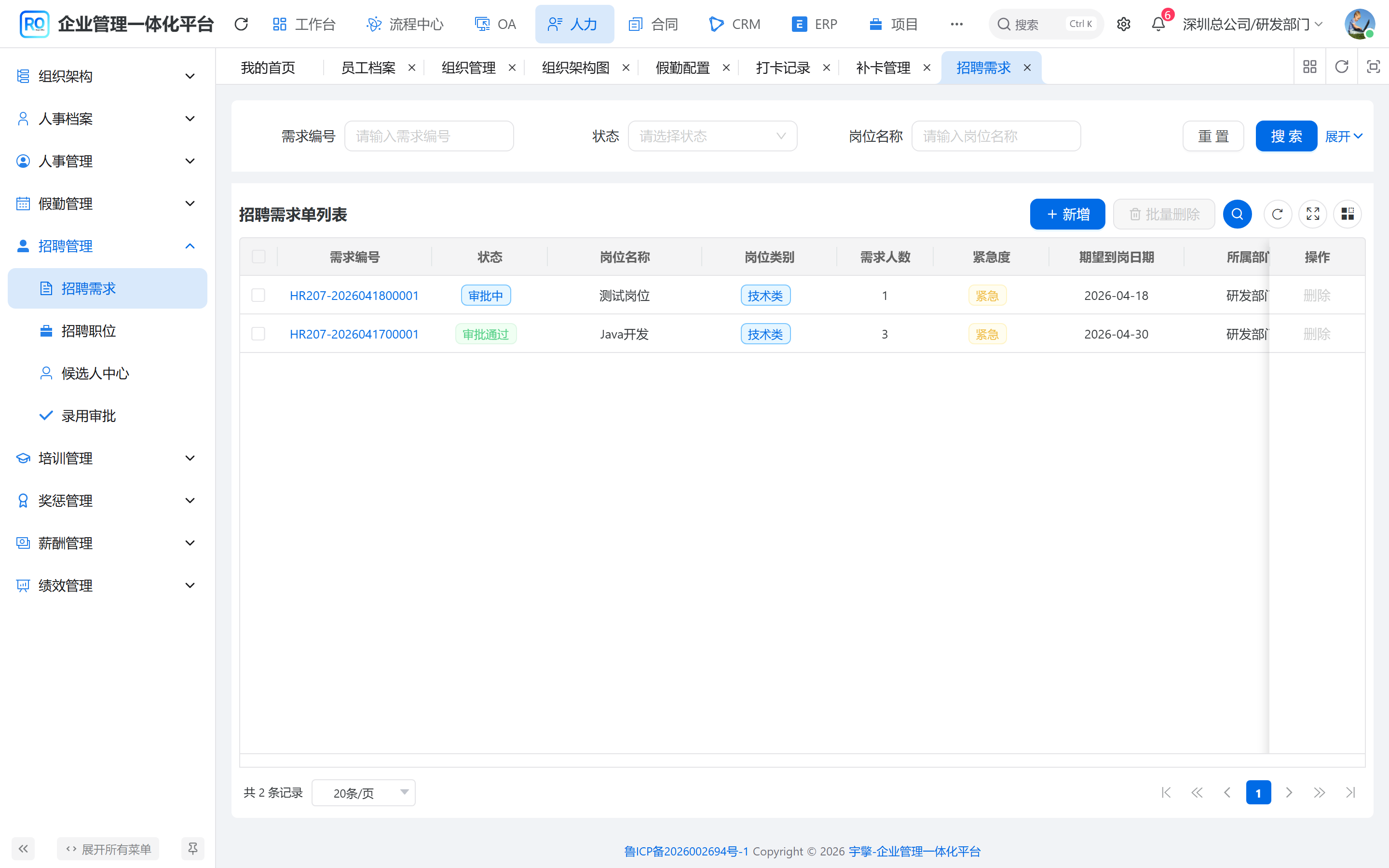This screenshot has height=868, width=1389.
Task: Open the settings gear icon
Action: point(1123,24)
